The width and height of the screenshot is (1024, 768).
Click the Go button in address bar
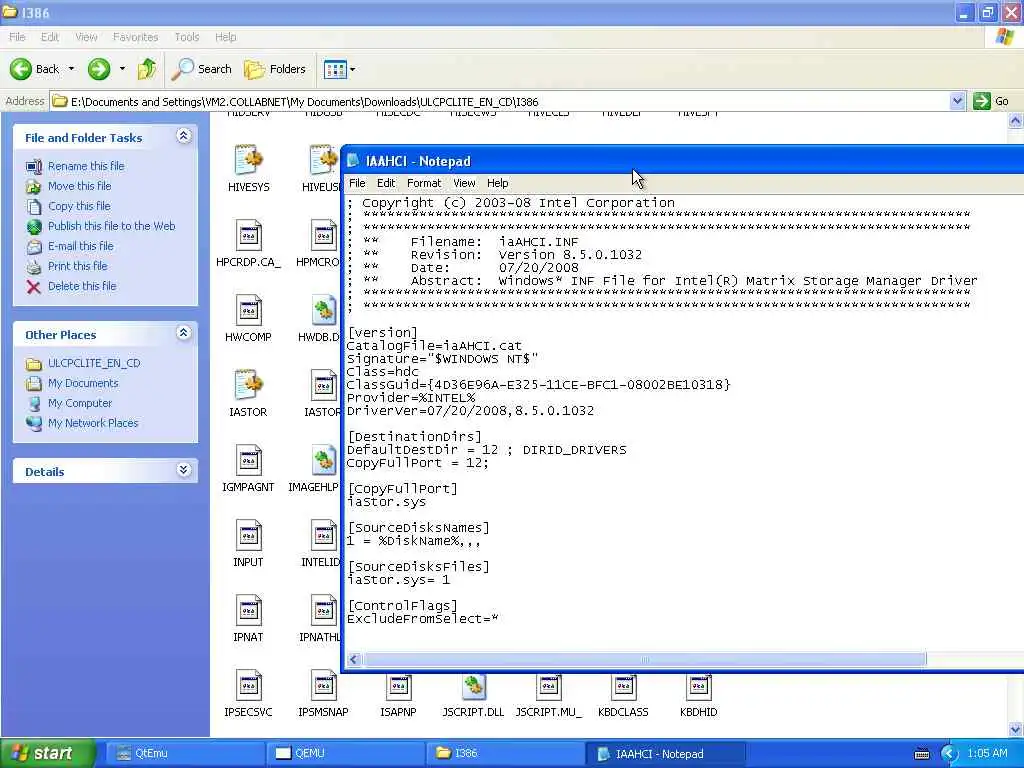click(x=991, y=101)
